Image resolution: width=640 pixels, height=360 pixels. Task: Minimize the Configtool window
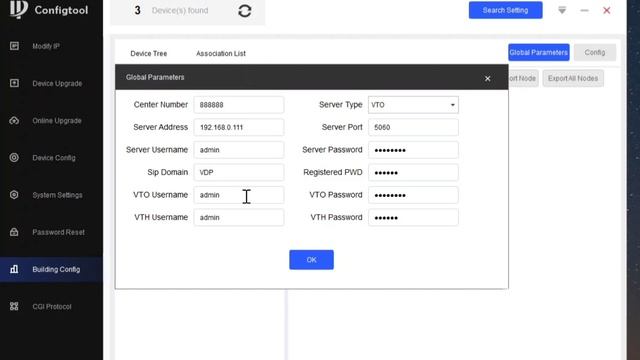coord(584,10)
